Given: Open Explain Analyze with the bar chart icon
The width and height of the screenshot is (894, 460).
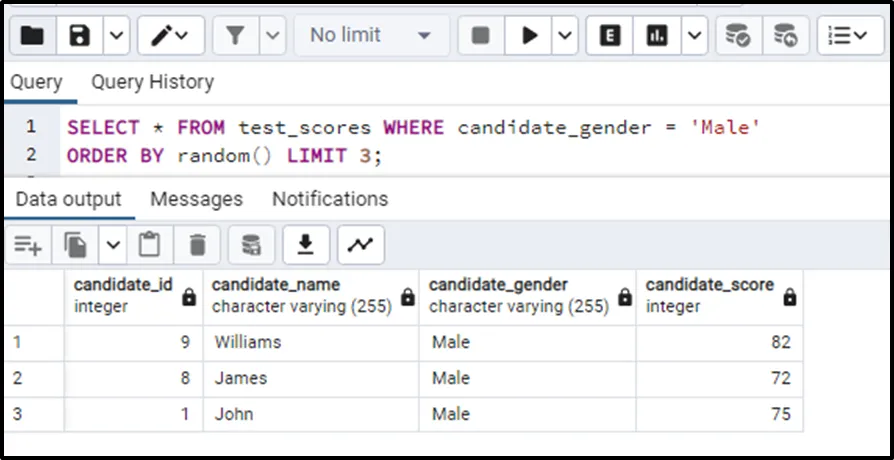Looking at the screenshot, I should click(657, 36).
